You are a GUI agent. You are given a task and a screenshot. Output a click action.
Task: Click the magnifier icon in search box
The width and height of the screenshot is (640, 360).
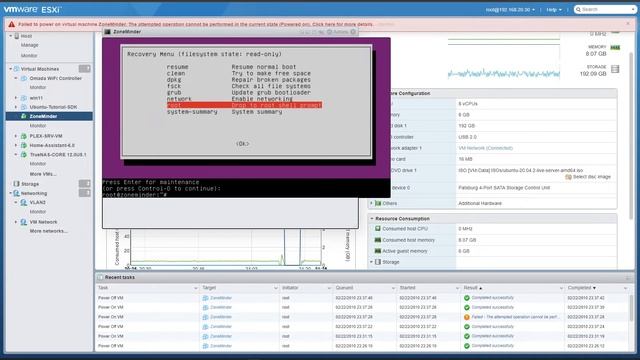pyautogui.click(x=578, y=9)
